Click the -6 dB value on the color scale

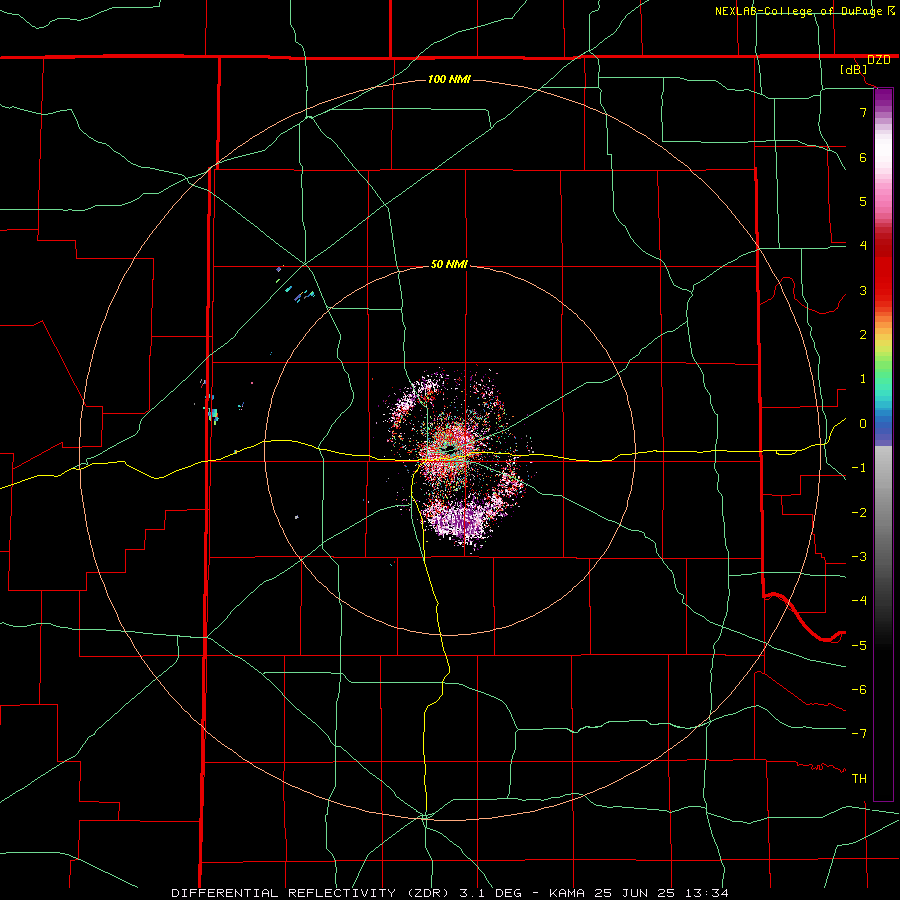(859, 690)
